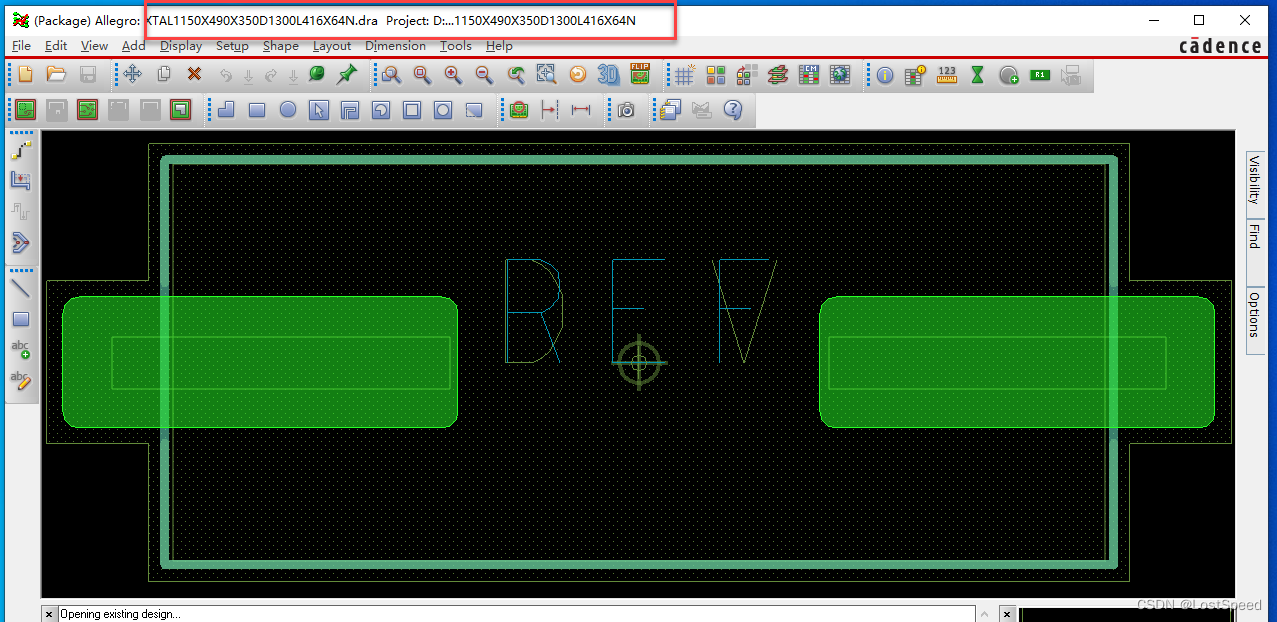This screenshot has height=622, width=1277.
Task: Open the Shape menu
Action: [280, 46]
